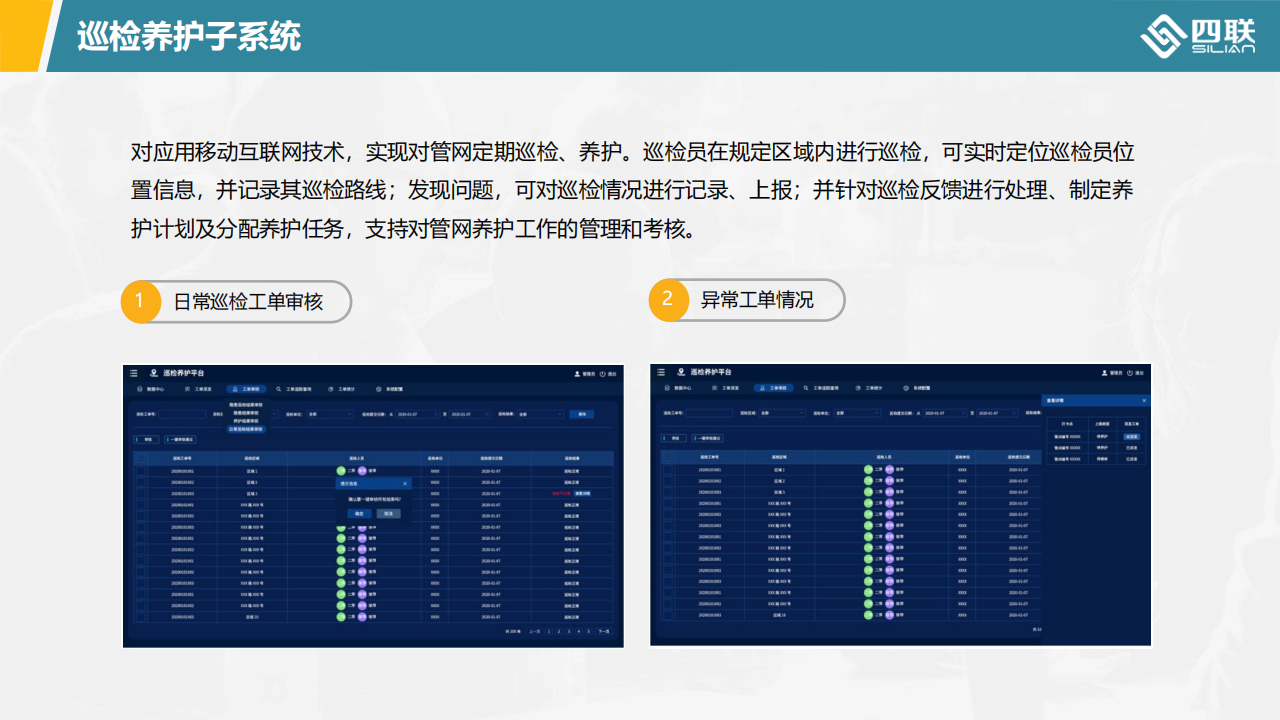
Task: Select page 5 in left pagination
Action: [588, 631]
